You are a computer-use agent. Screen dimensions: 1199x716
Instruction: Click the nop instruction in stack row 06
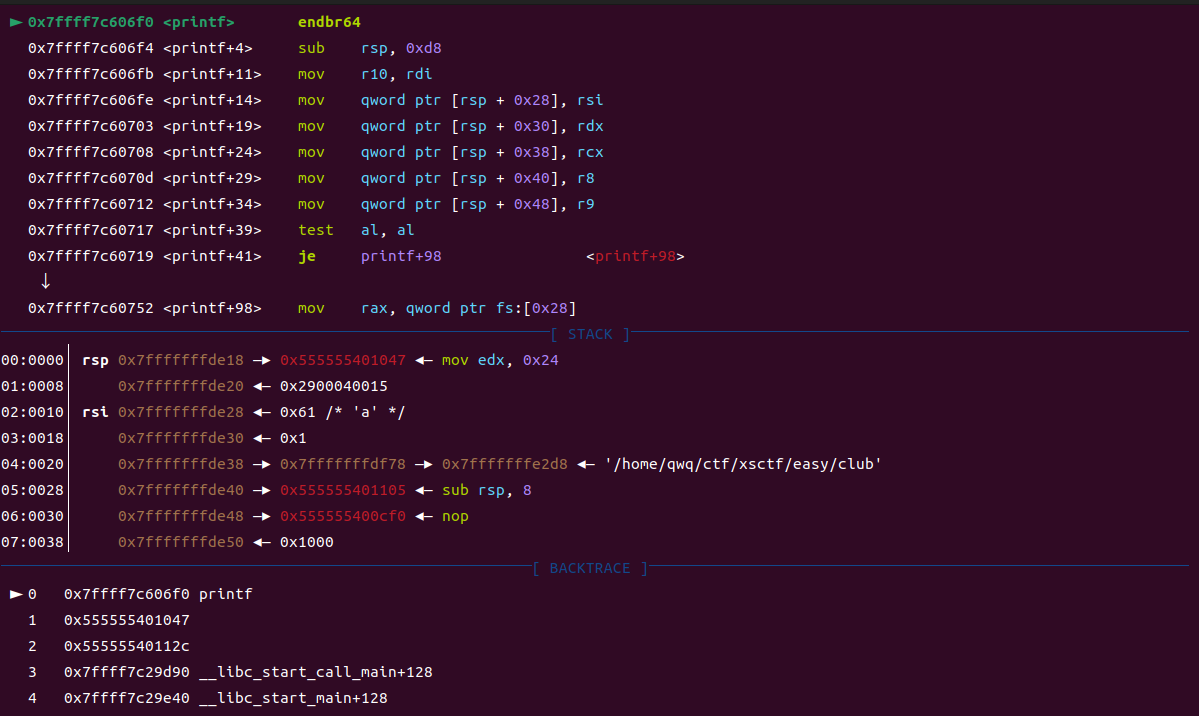pos(455,516)
